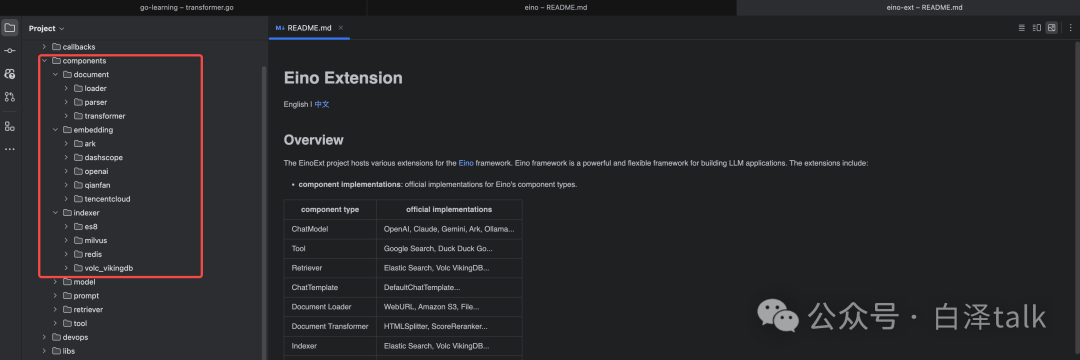1080x360 pixels.
Task: Collapse the indexer folder chevron
Action: click(56, 213)
